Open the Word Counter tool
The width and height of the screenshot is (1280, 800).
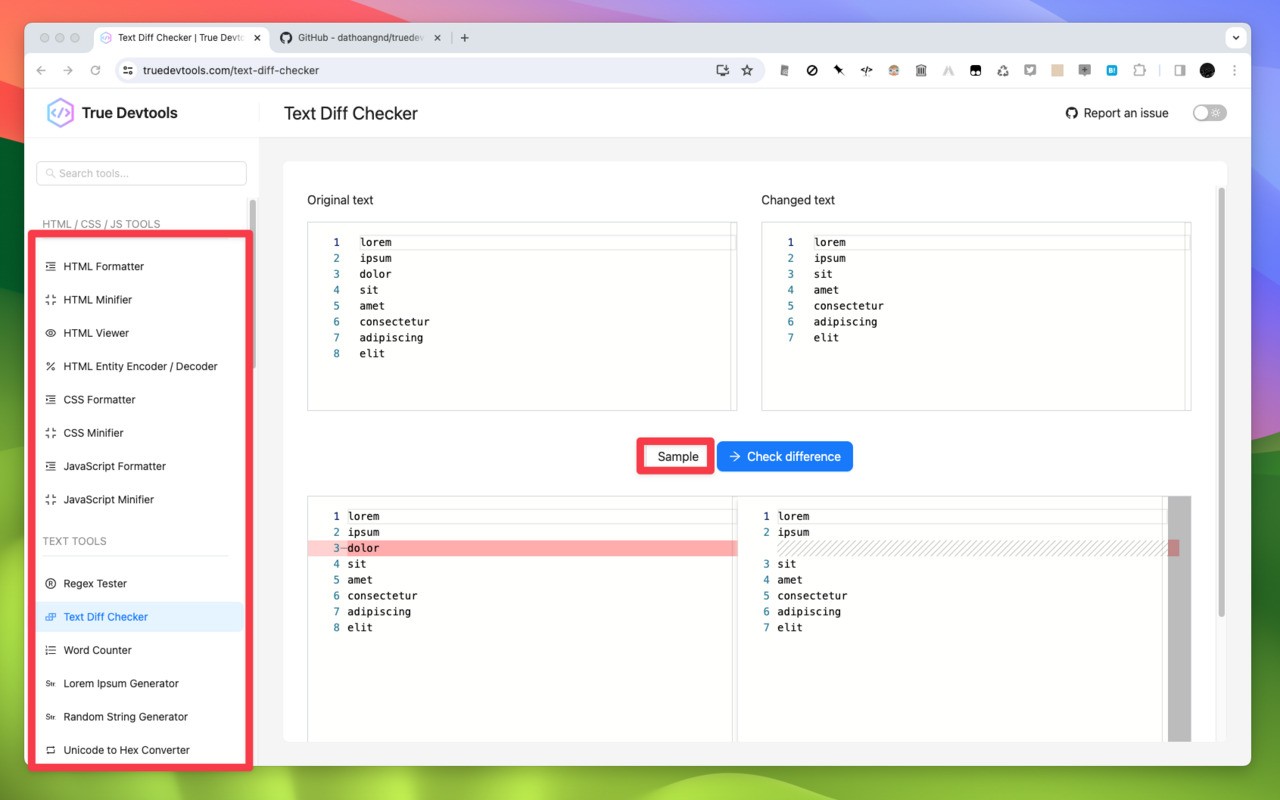pyautogui.click(x=97, y=650)
